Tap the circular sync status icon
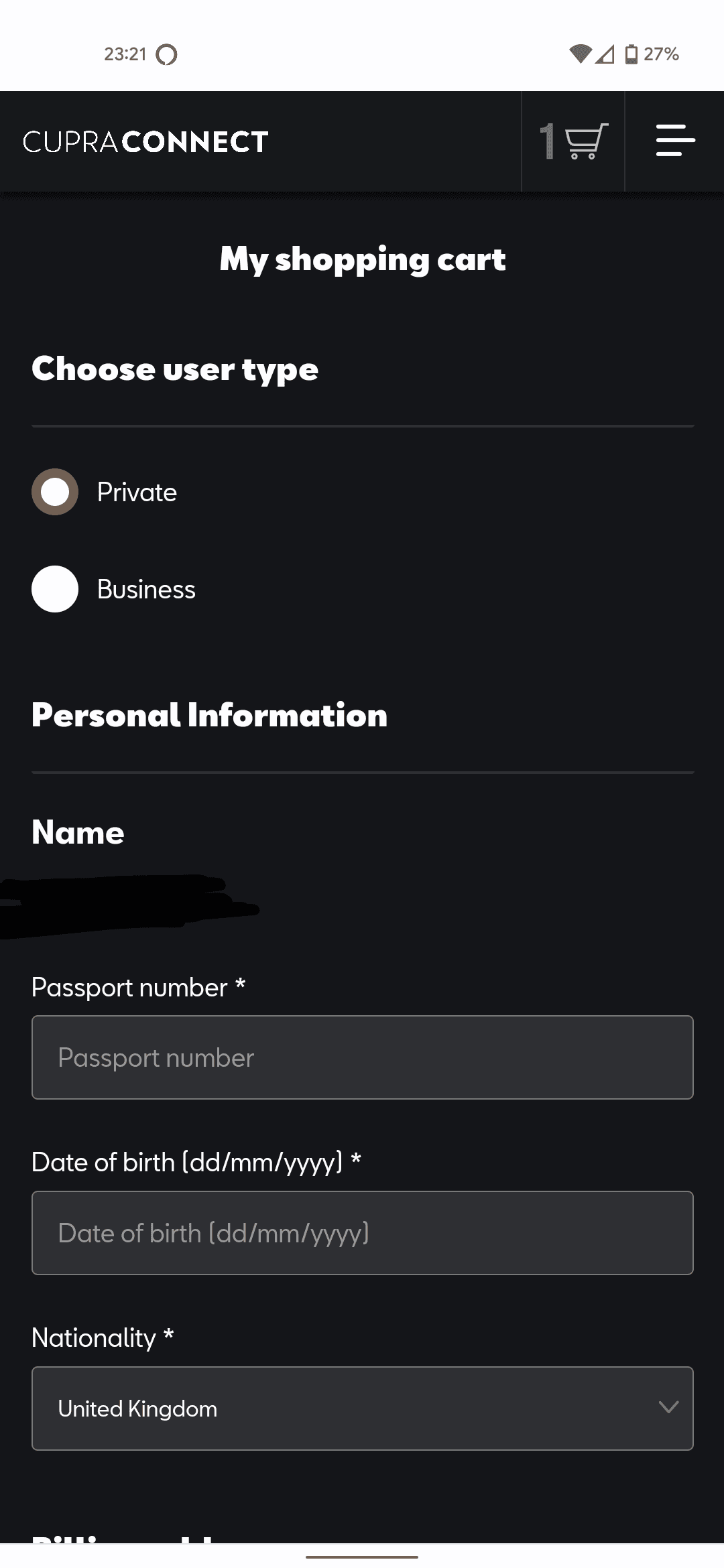 (166, 54)
